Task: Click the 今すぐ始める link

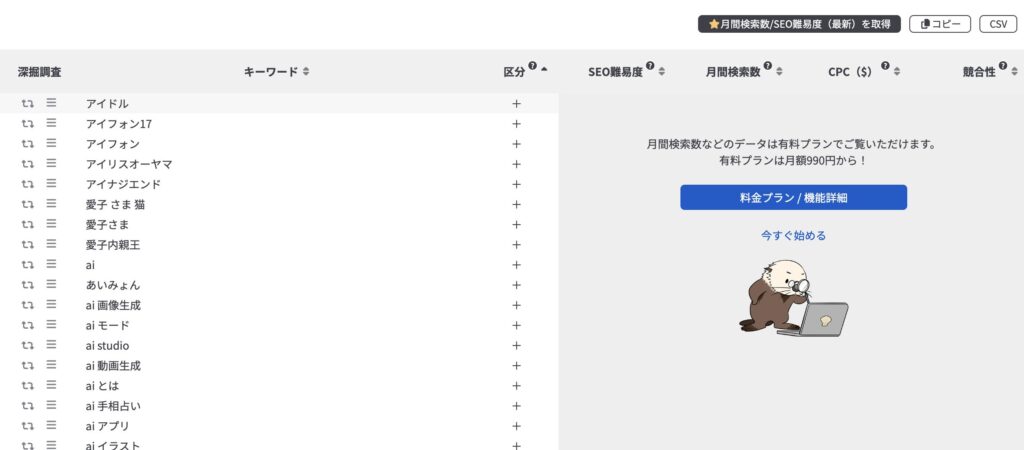Action: pyautogui.click(x=793, y=236)
